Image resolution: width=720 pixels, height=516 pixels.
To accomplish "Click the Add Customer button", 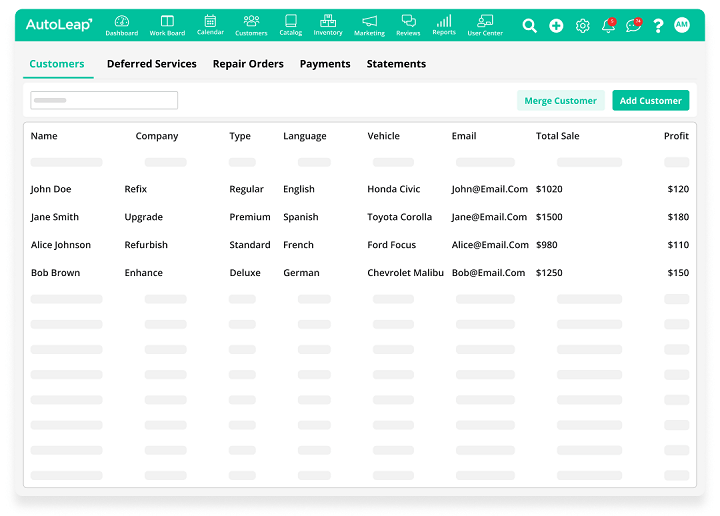I will pyautogui.click(x=650, y=101).
